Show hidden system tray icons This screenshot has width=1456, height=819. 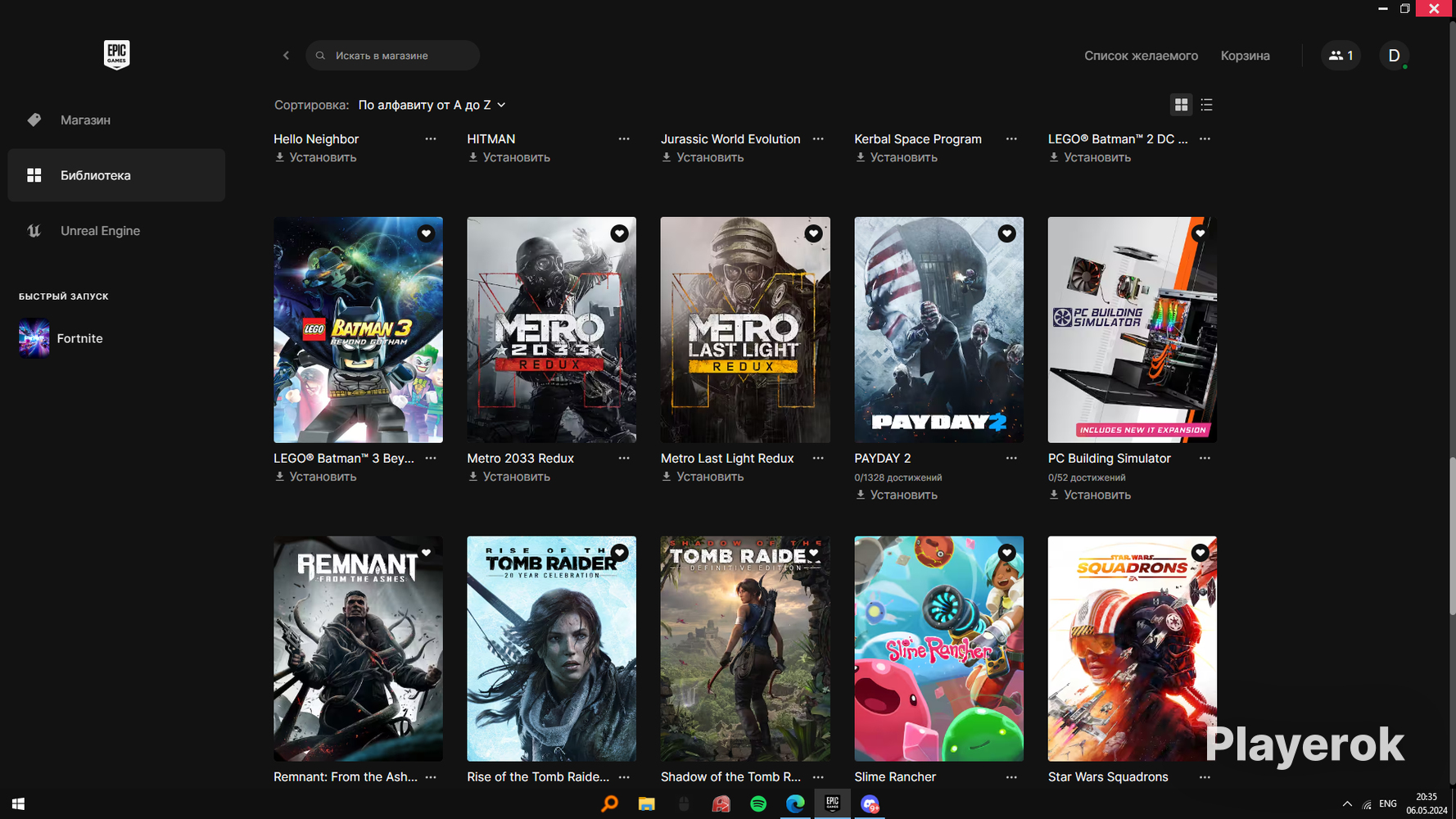1347,803
